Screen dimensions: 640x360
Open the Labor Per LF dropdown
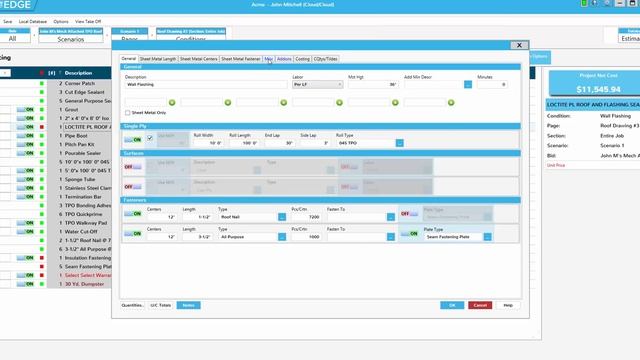point(318,84)
